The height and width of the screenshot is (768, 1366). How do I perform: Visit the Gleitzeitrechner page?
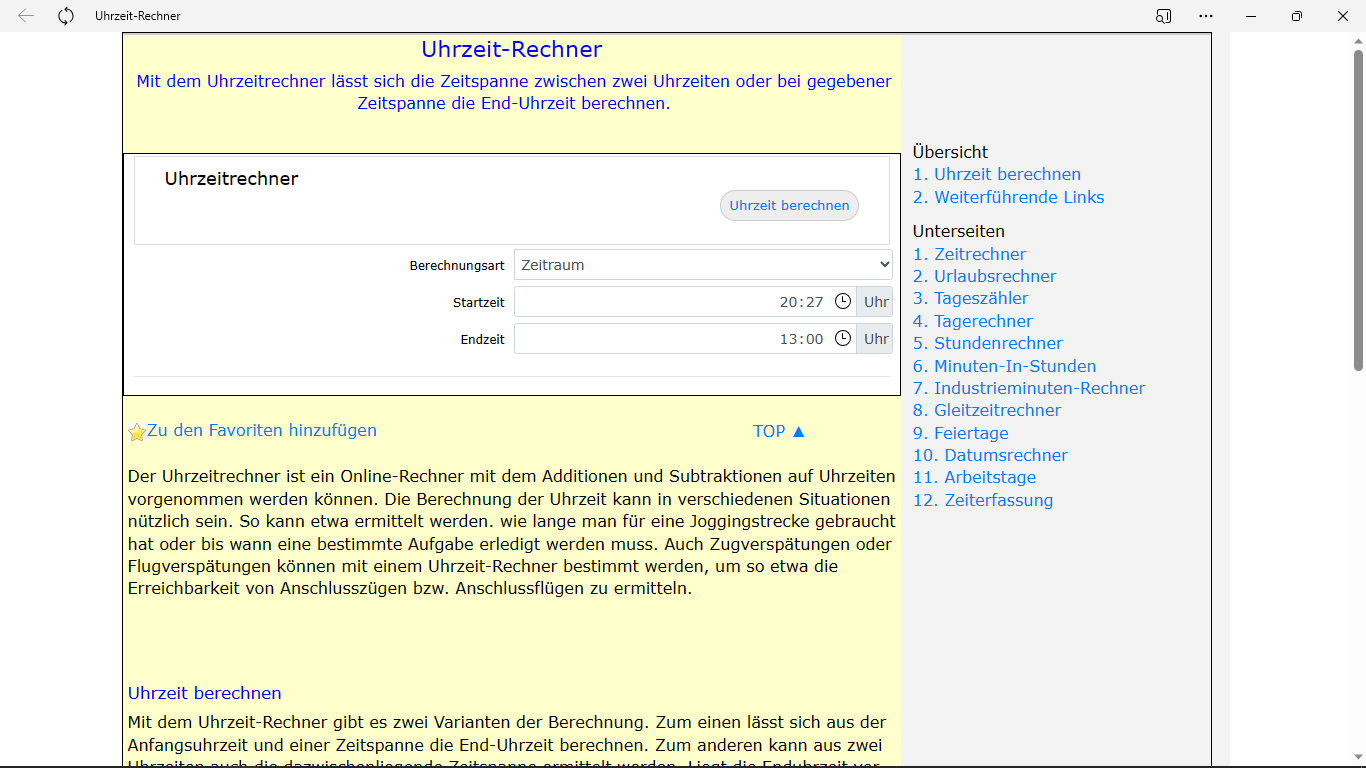(x=986, y=410)
